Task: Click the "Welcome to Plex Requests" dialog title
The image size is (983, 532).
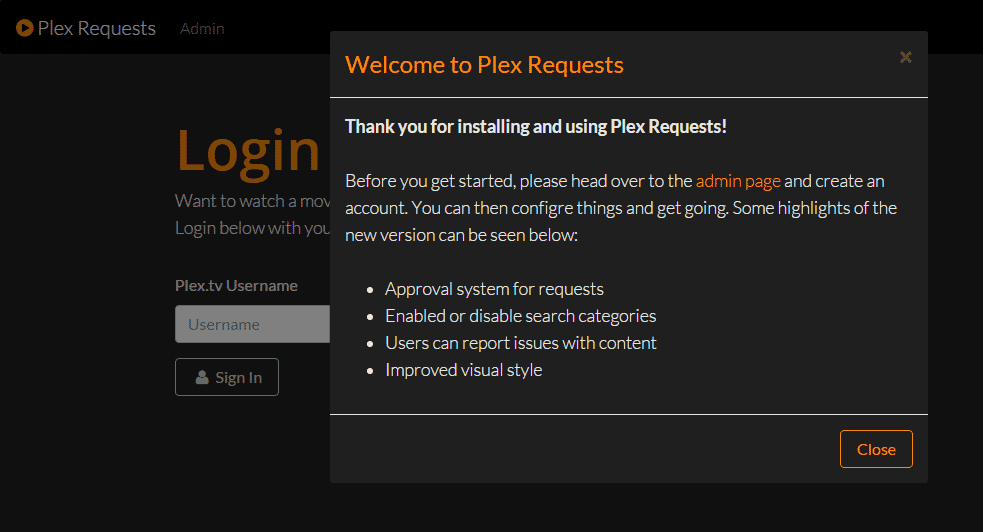Action: [x=484, y=65]
